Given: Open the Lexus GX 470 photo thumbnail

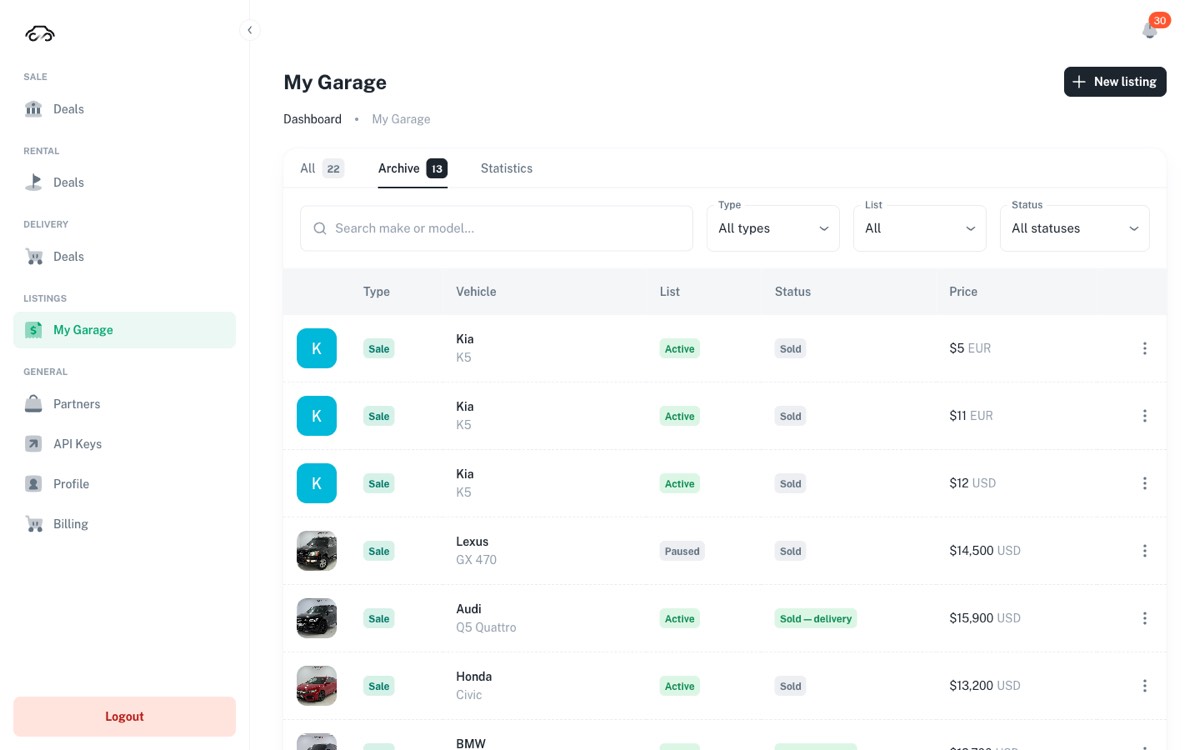Looking at the screenshot, I should click(317, 551).
